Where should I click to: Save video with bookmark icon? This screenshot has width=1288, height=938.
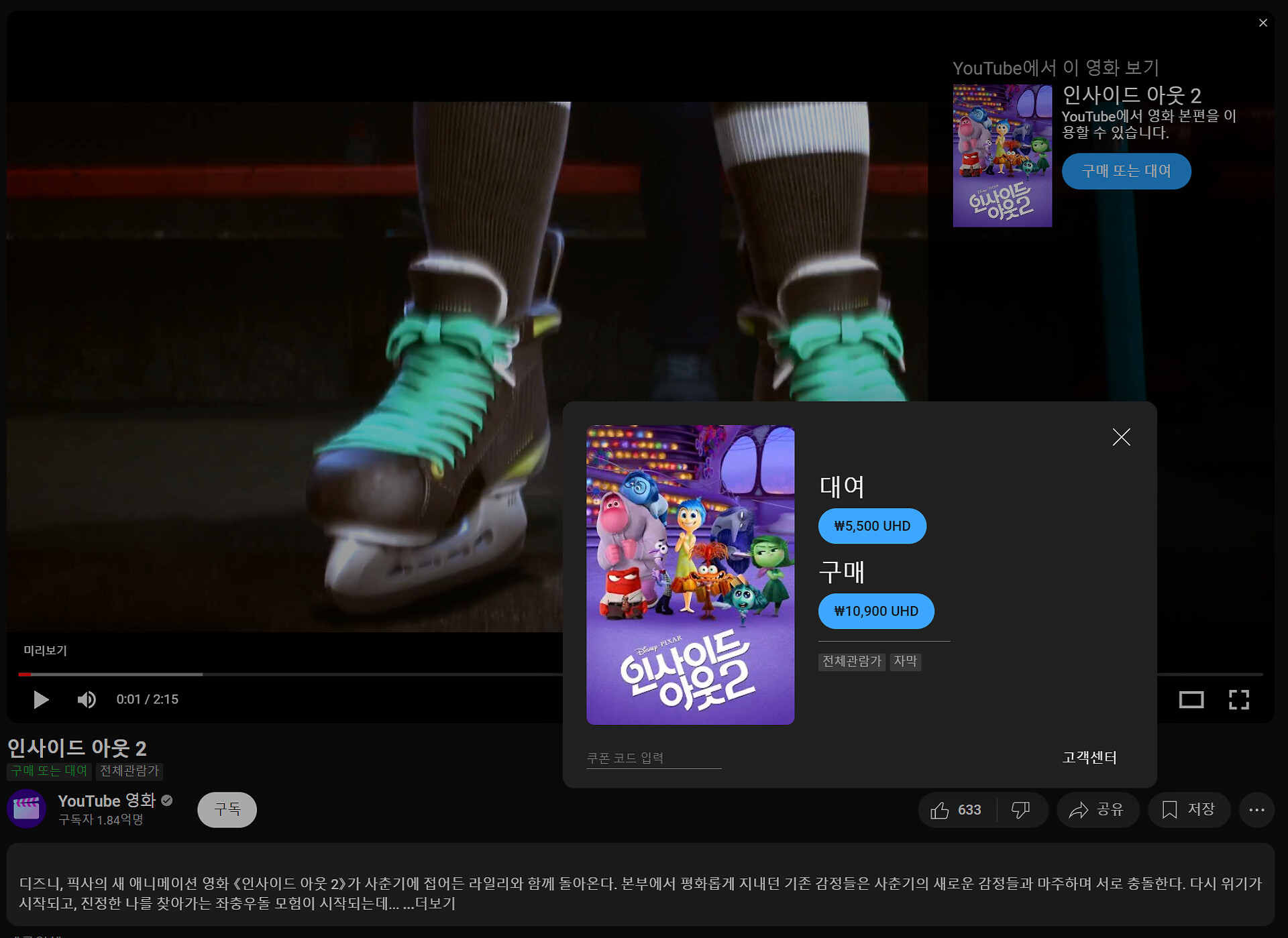pyautogui.click(x=1189, y=810)
